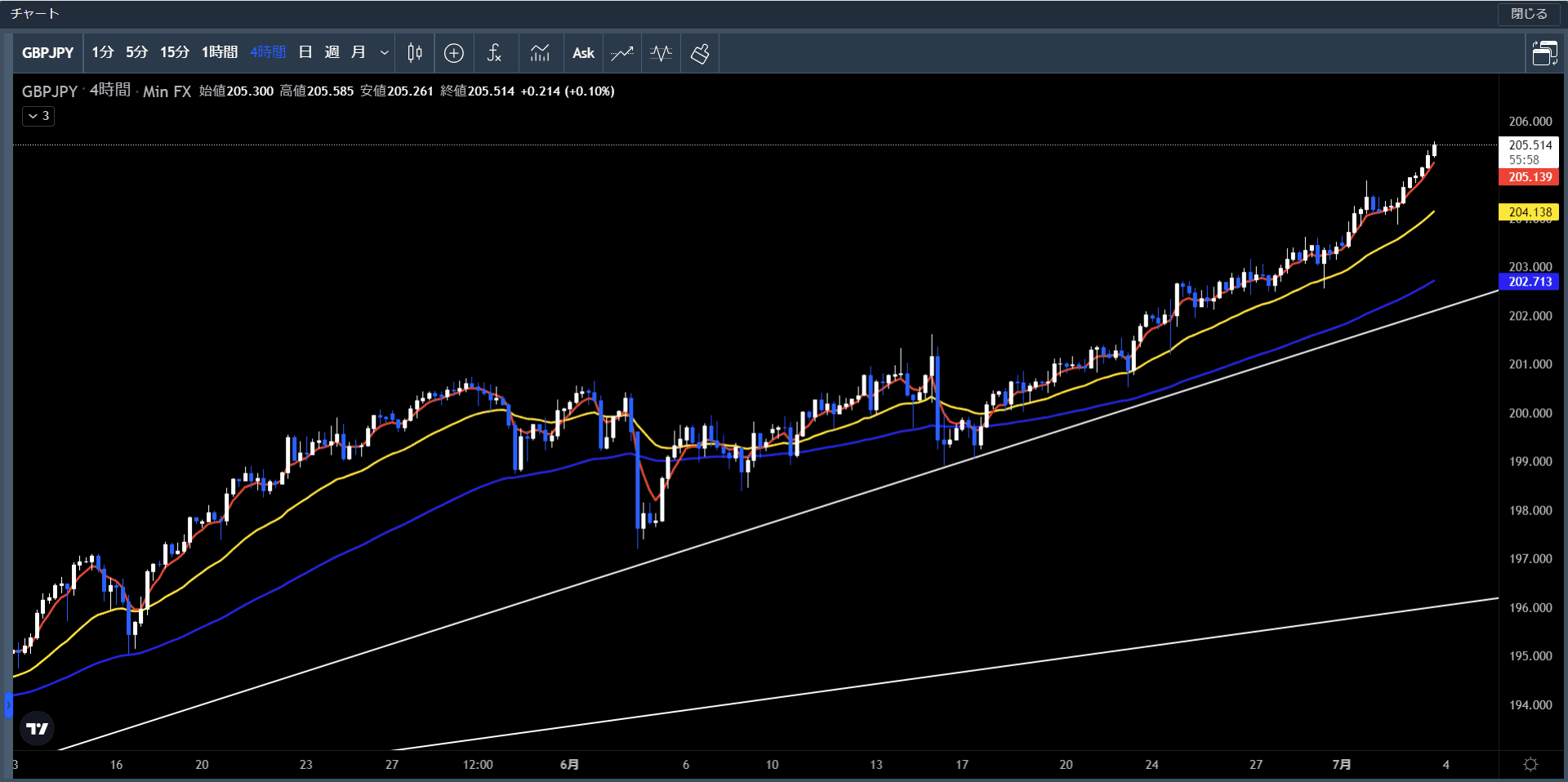Select the trend line drawing tool

[622, 53]
